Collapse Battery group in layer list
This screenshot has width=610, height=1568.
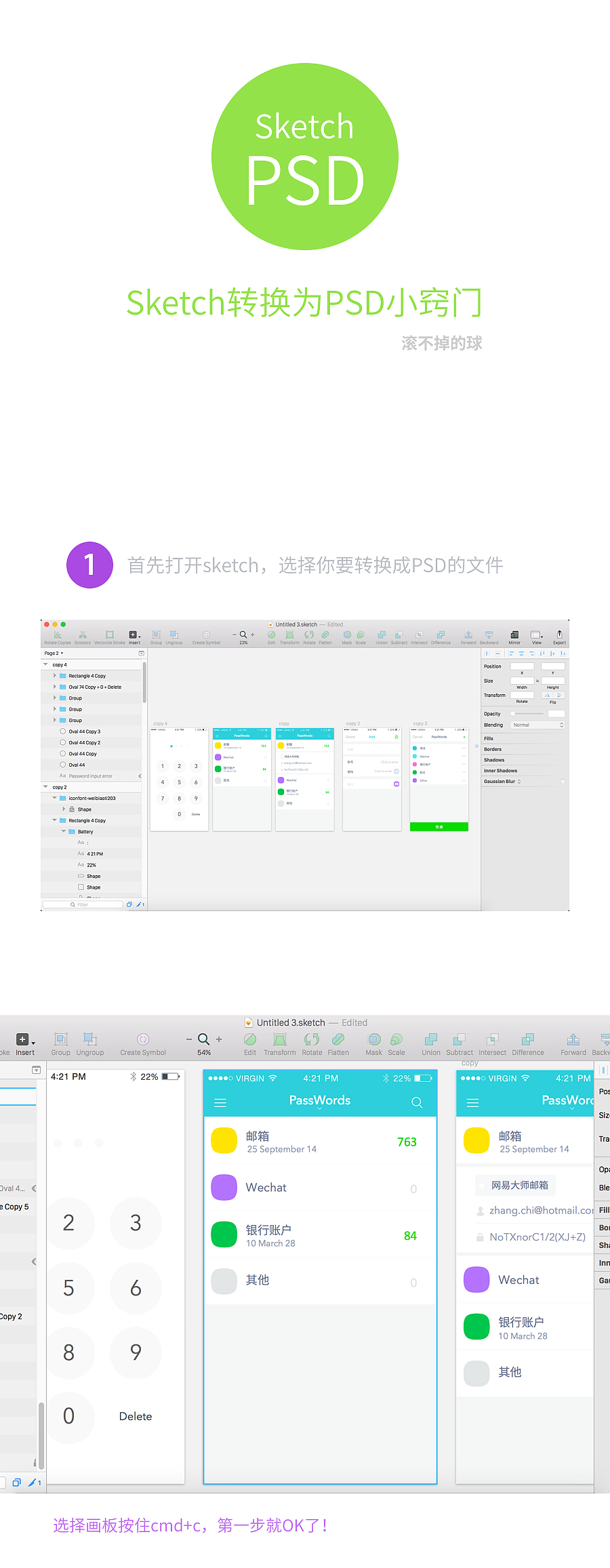tap(64, 831)
